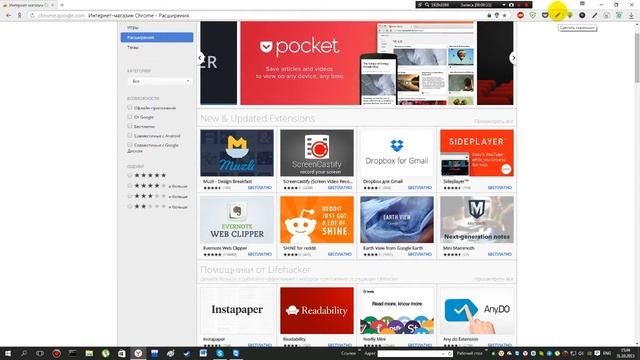Open Task View on the taskbar
This screenshot has width=640, height=360.
click(x=40, y=353)
